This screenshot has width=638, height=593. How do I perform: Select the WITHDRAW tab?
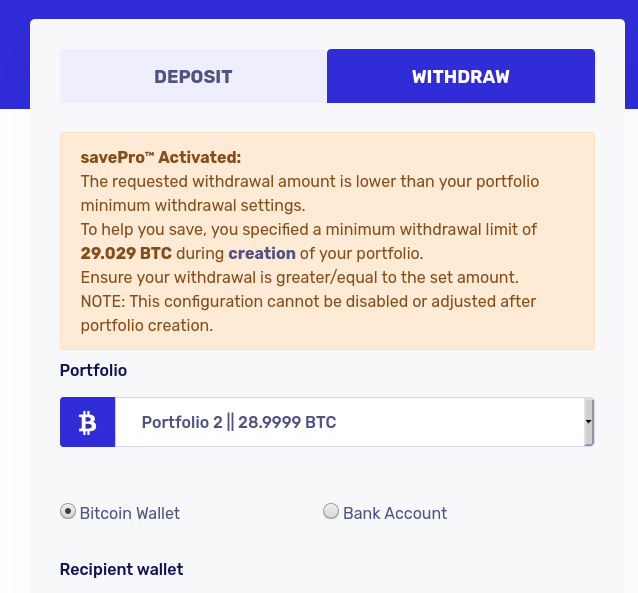461,76
